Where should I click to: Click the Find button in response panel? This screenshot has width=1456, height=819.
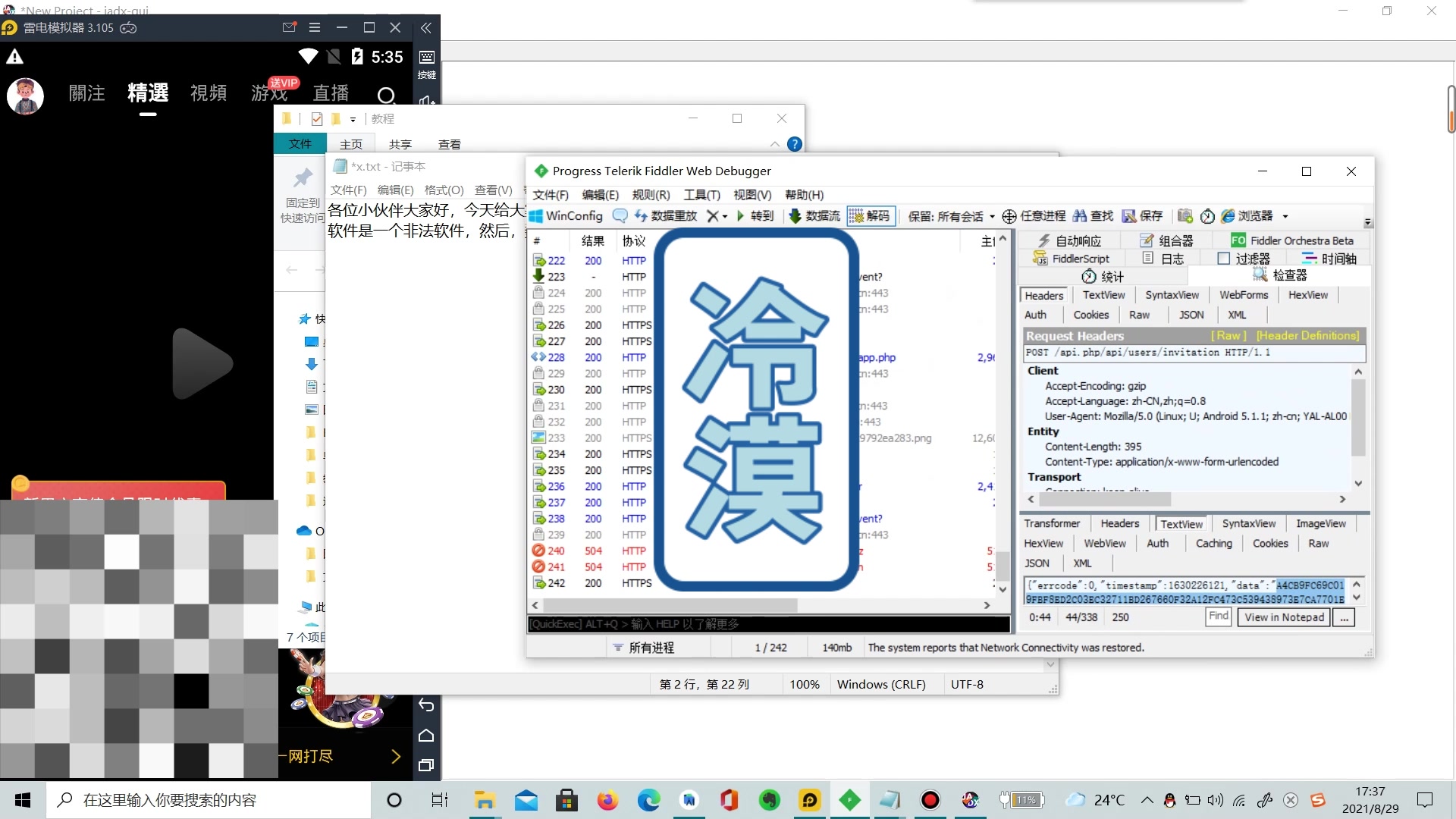(x=1218, y=617)
